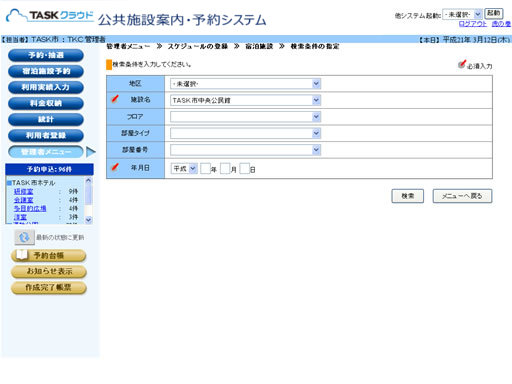Screen dimensions: 512x384
Task: Click the 作成完了帳票 button
Action: tap(49, 287)
